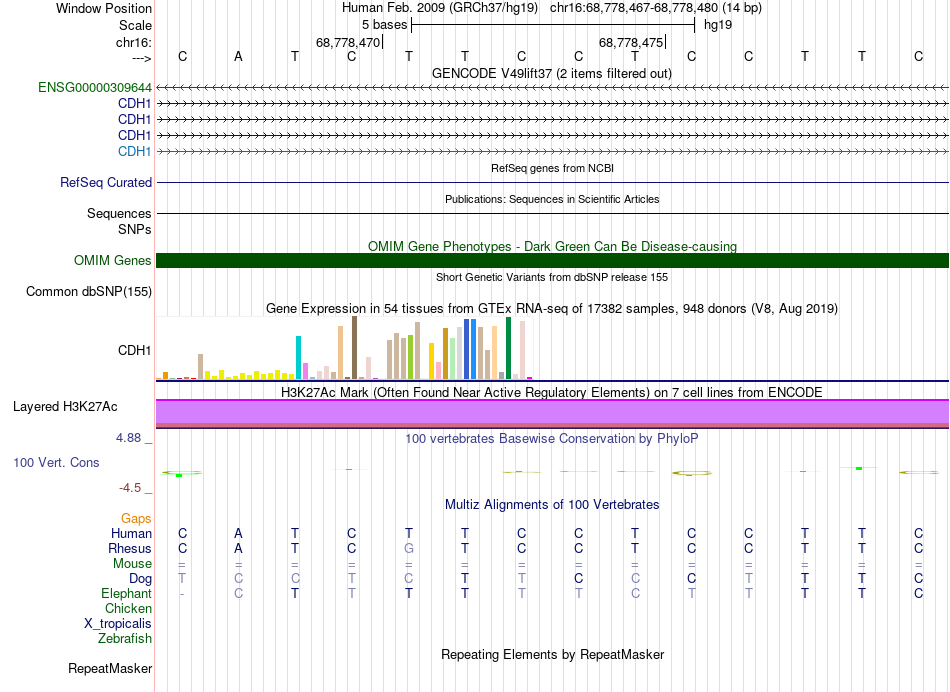Open the RefSeq Curated track label

pos(106,182)
